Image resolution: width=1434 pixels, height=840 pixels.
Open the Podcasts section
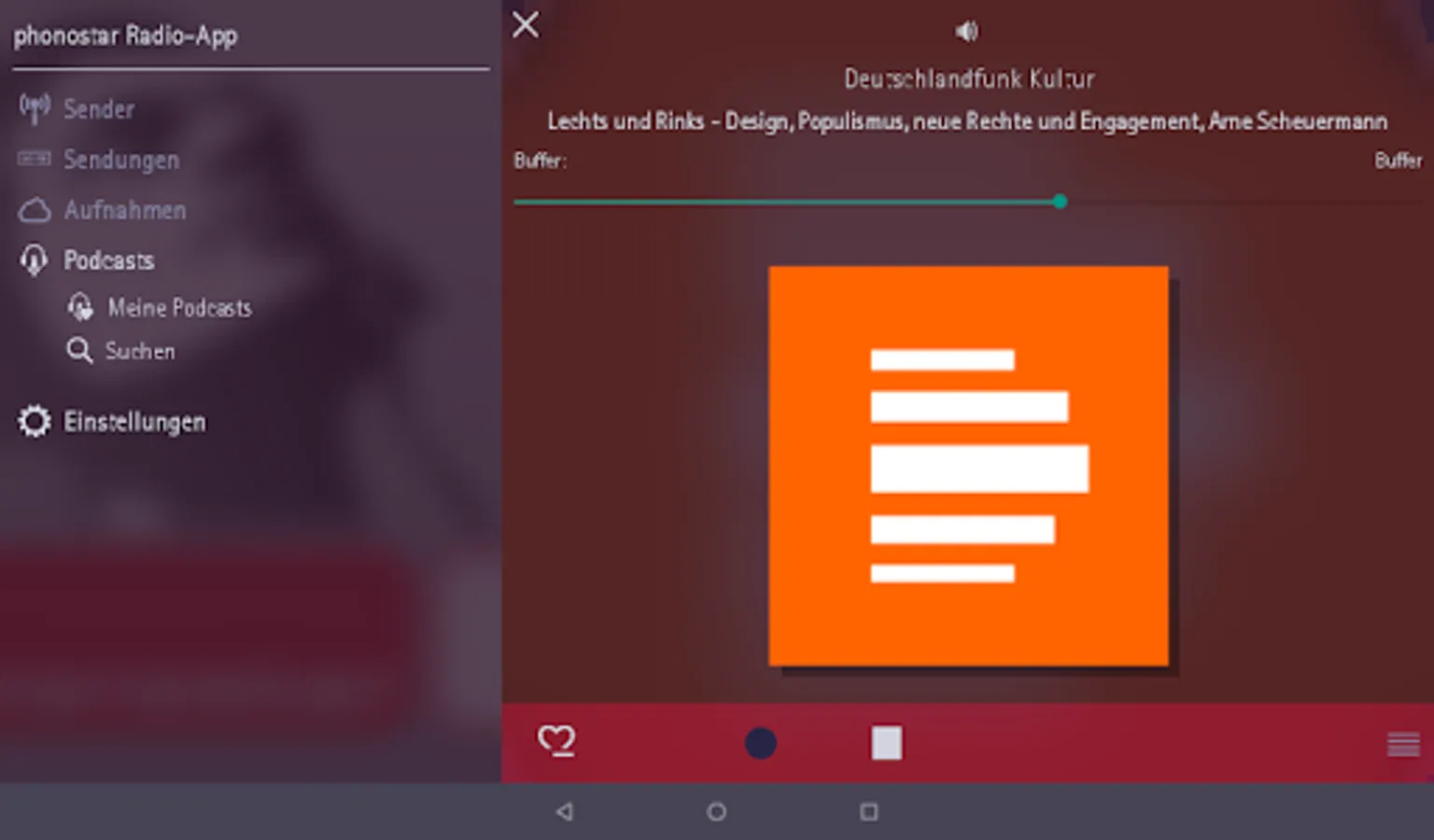click(x=108, y=259)
